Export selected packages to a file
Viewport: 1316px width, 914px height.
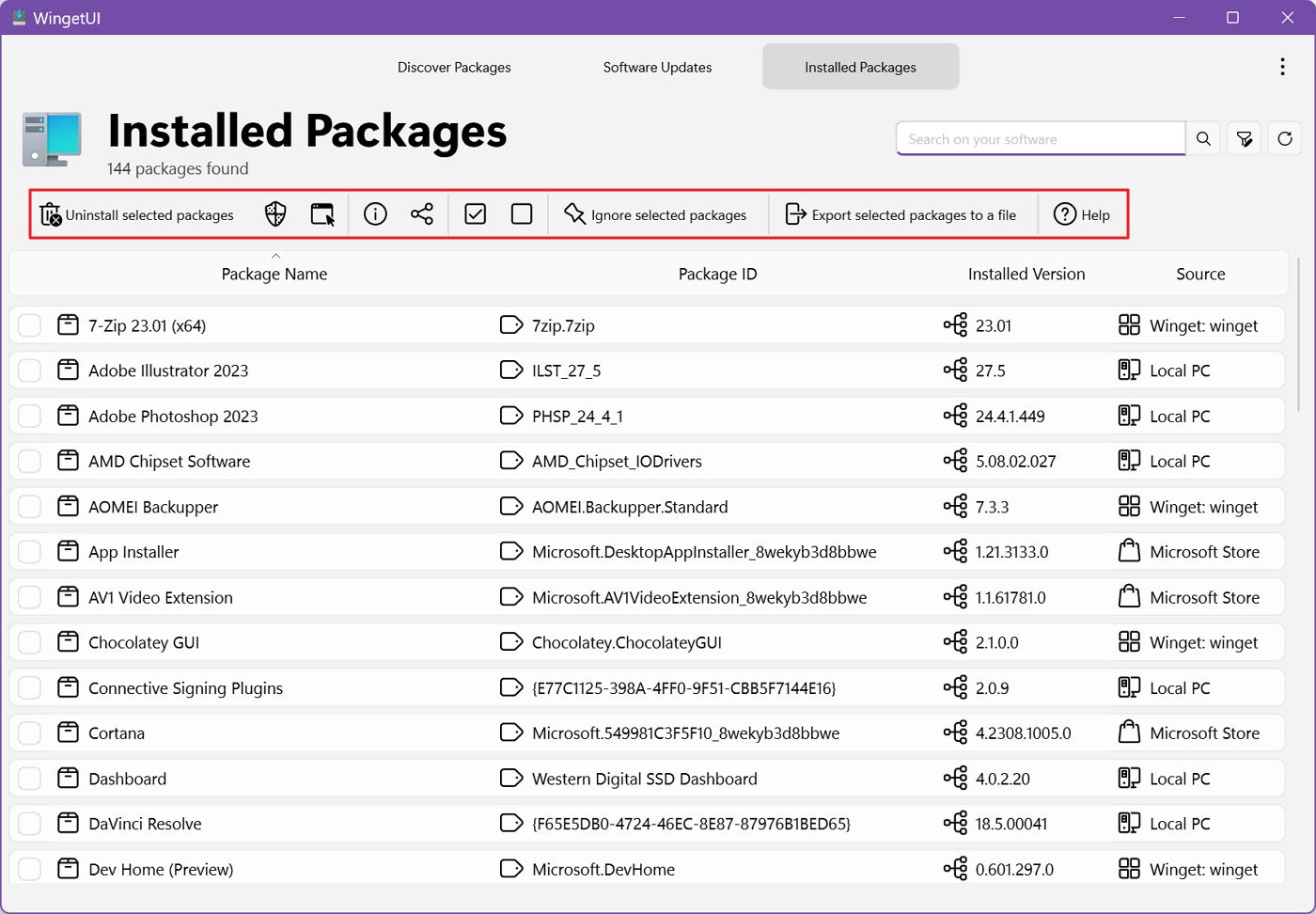901,214
